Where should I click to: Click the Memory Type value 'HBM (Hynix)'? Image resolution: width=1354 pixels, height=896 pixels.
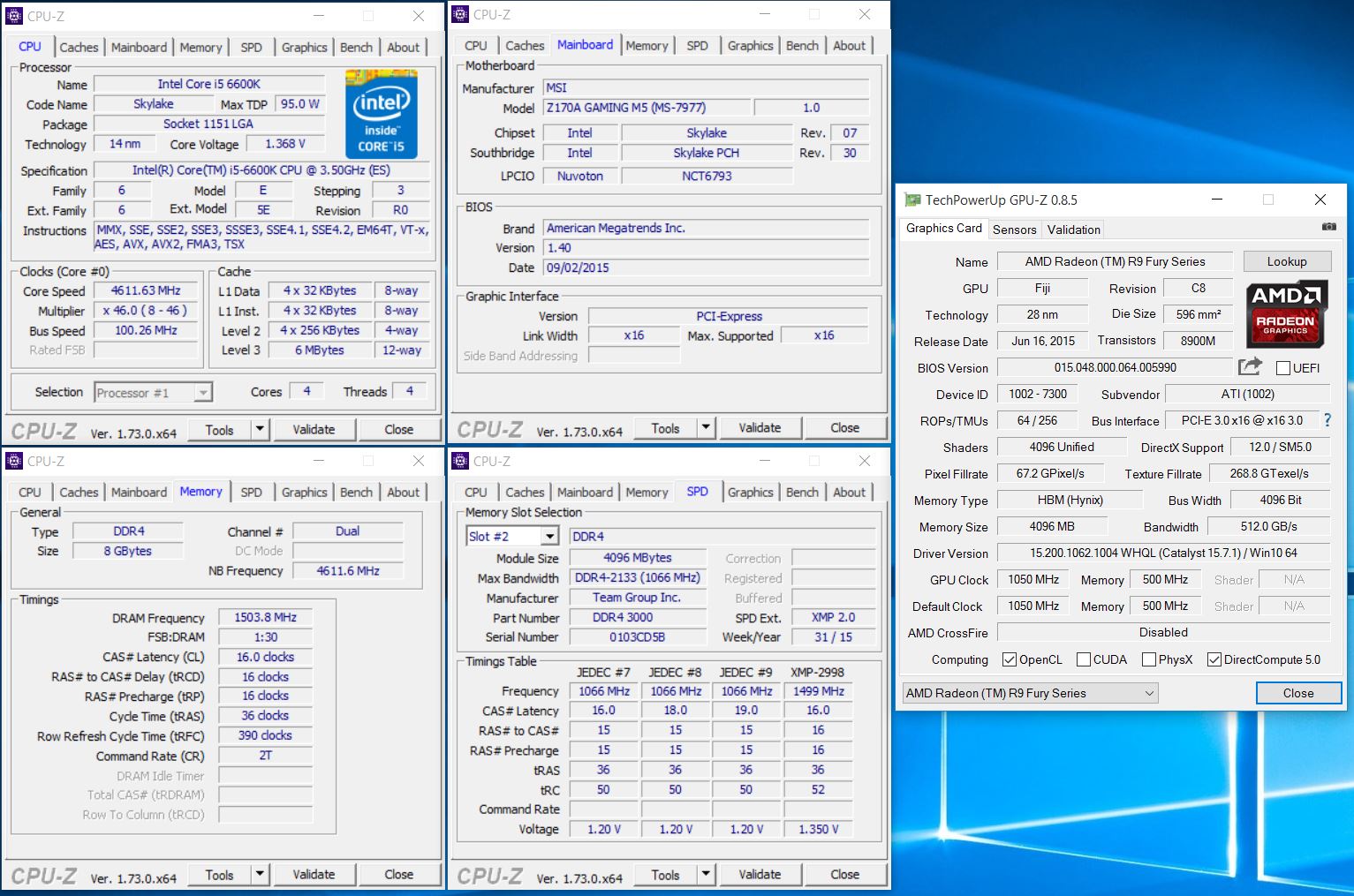coord(1070,500)
